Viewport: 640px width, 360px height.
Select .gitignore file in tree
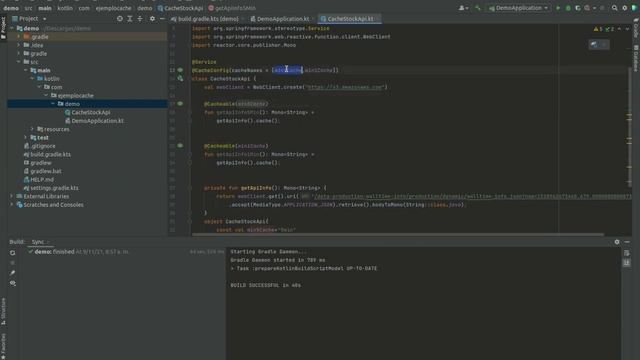tap(39, 146)
